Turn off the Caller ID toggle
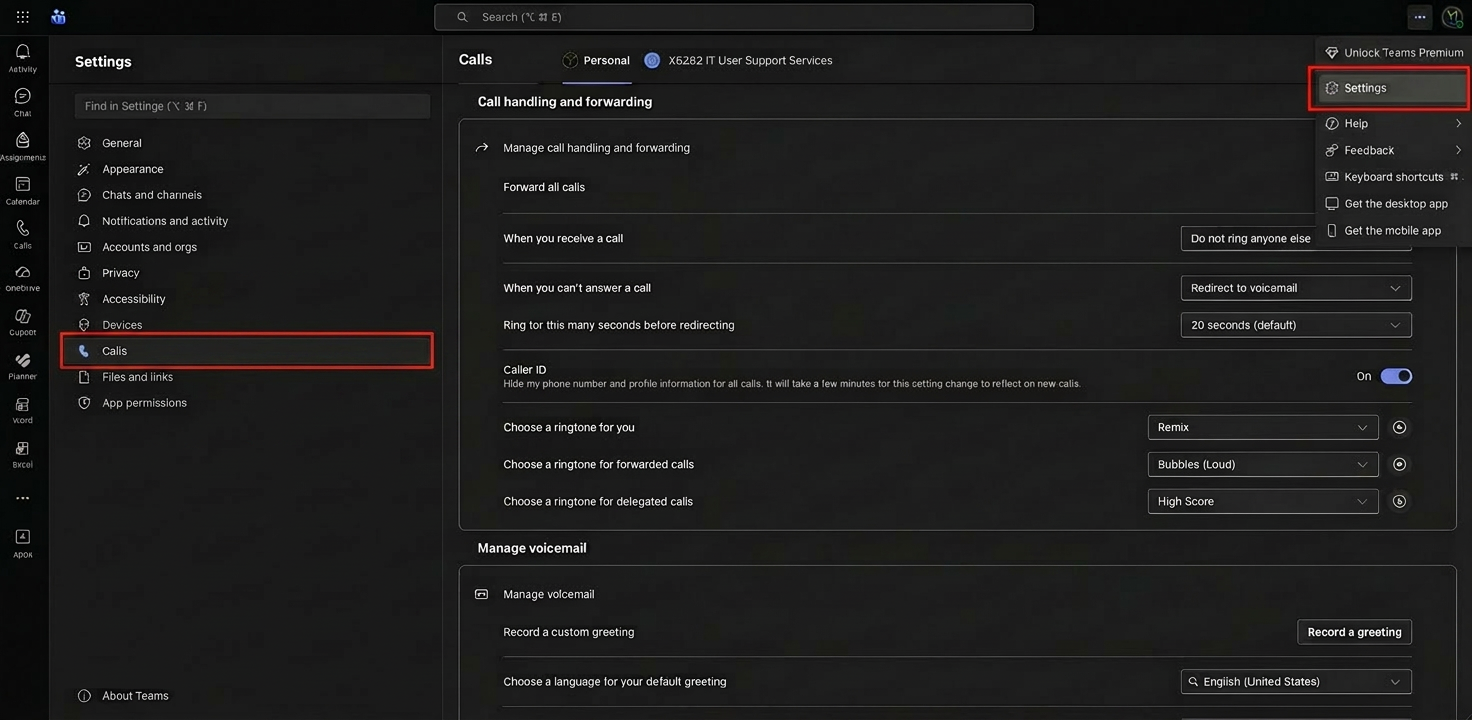This screenshot has width=1472, height=720. coord(1396,376)
